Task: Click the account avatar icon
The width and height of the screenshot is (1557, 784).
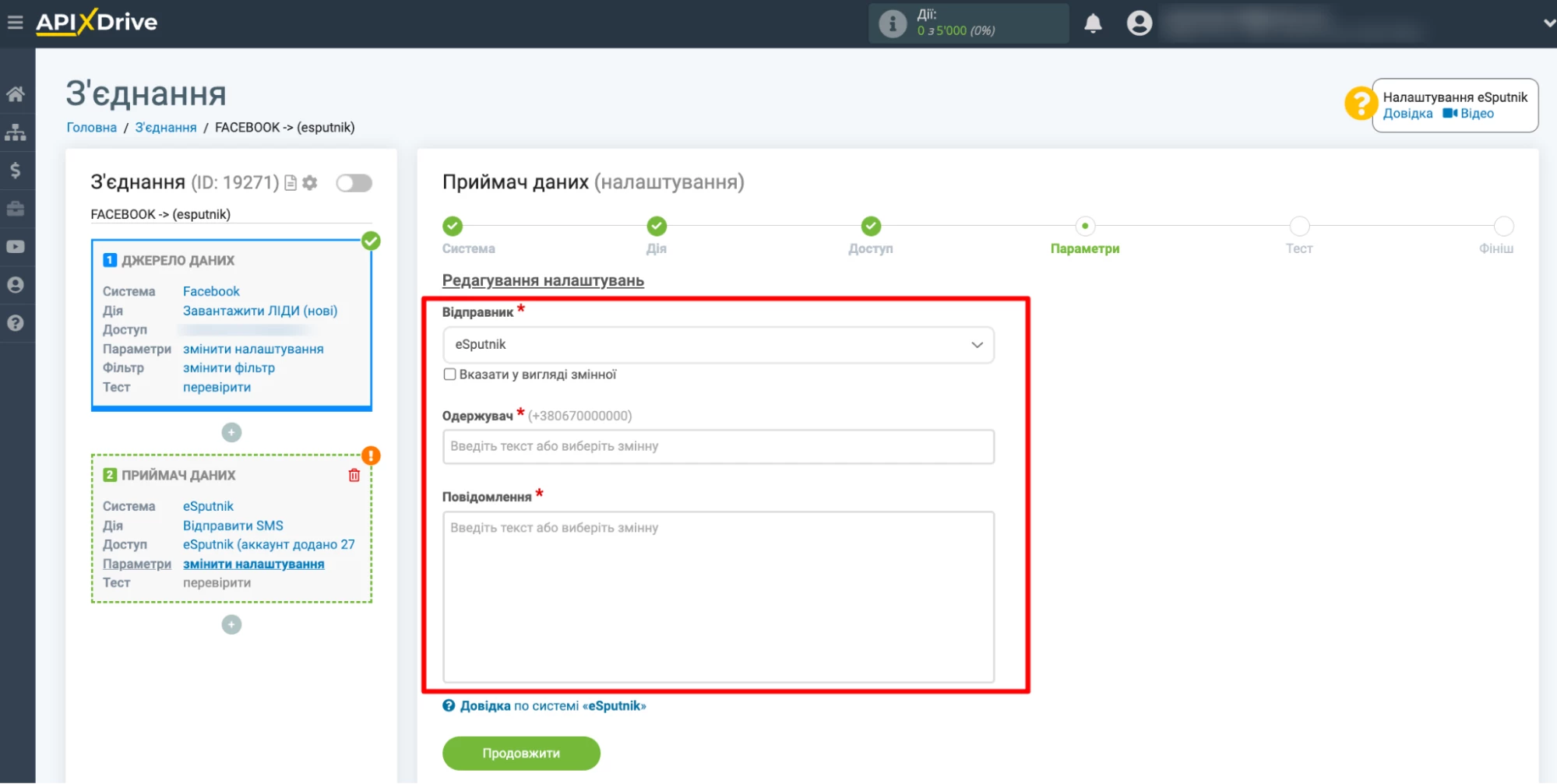Action: click(1139, 23)
